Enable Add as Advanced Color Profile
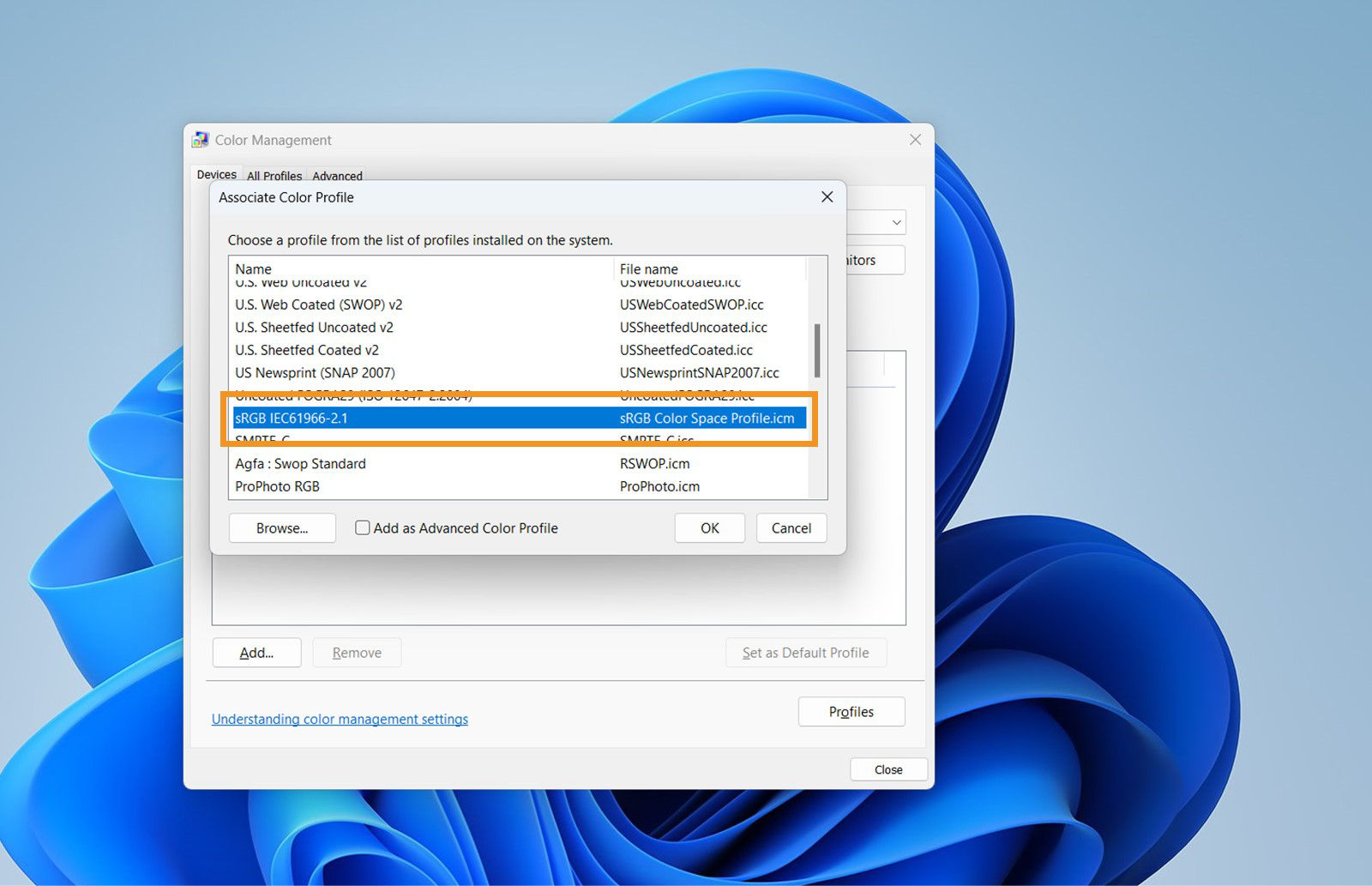 [363, 527]
